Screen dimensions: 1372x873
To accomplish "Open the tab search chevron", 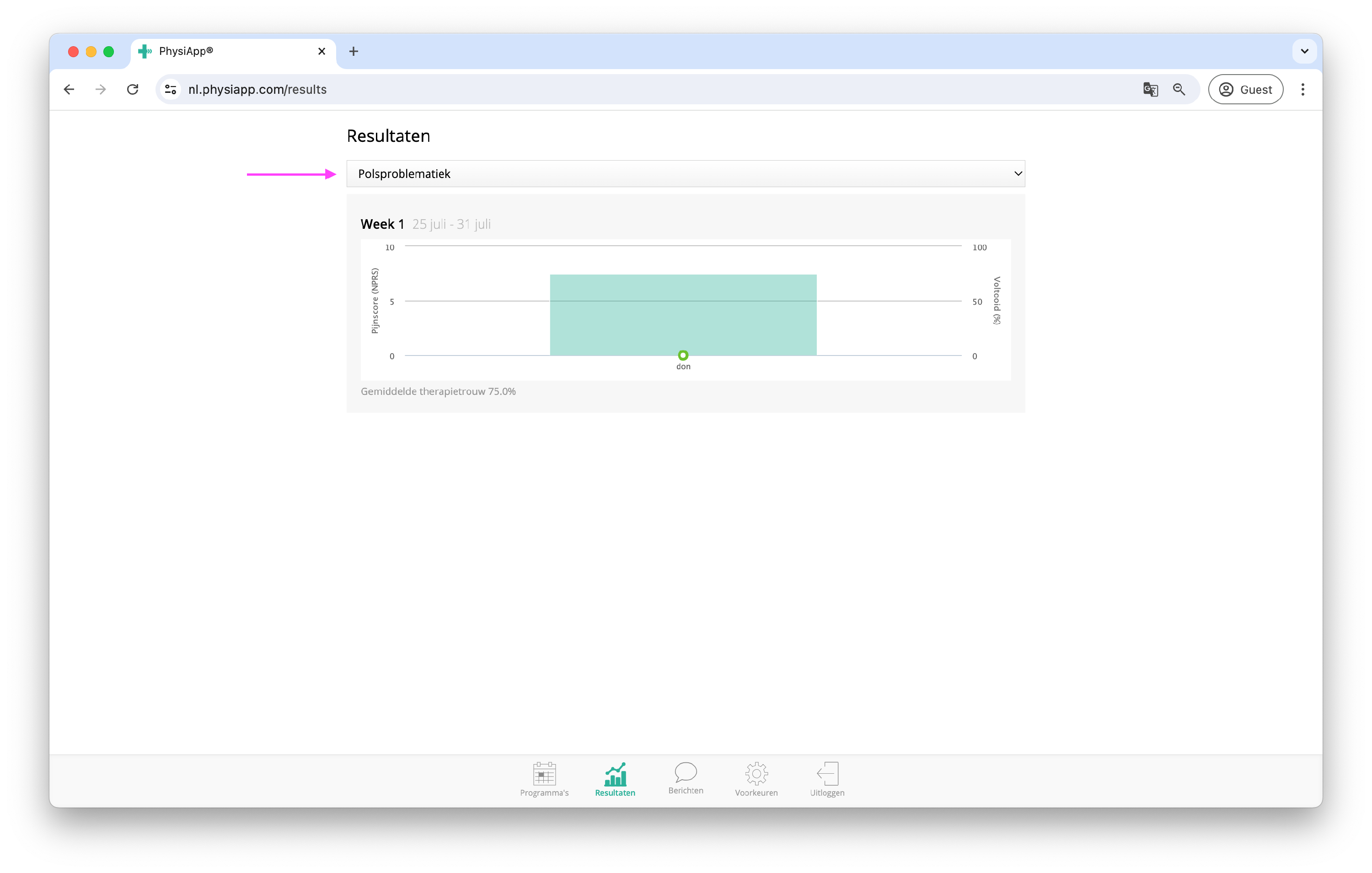I will [x=1304, y=51].
